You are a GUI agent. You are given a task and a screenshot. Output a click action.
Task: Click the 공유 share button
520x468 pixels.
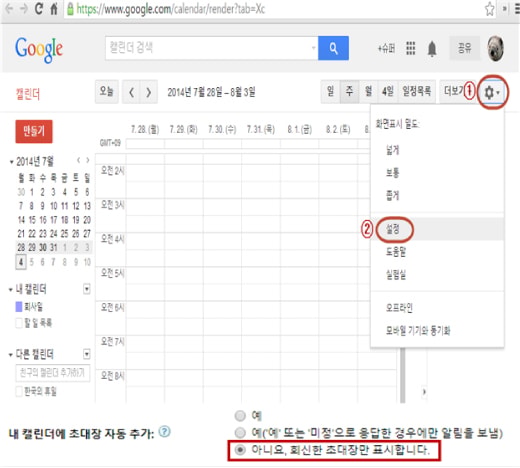point(465,48)
